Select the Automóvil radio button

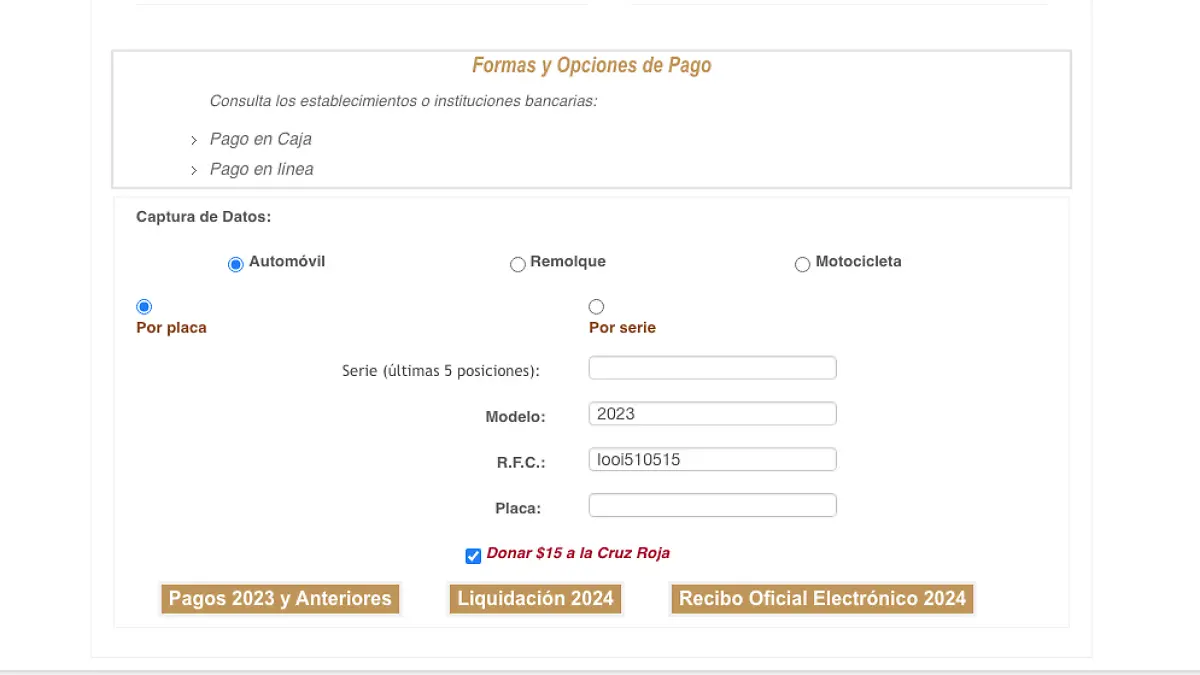(235, 263)
